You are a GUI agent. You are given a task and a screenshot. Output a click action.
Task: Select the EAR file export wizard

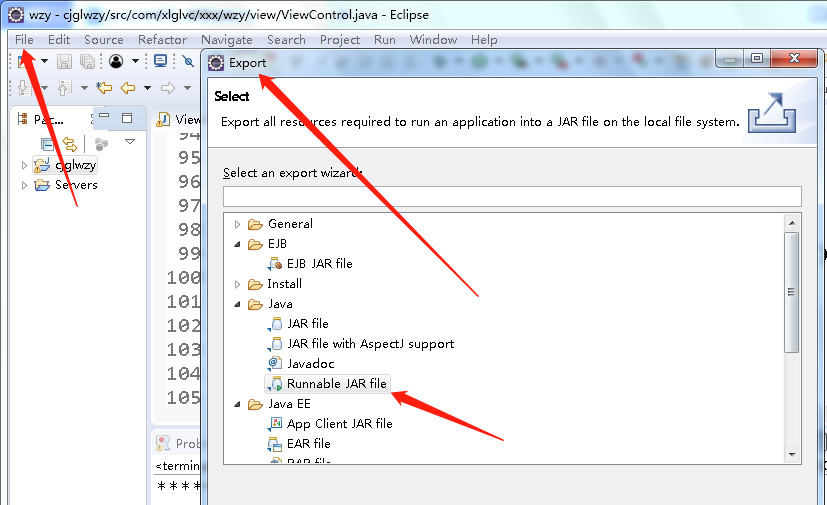[x=300, y=444]
